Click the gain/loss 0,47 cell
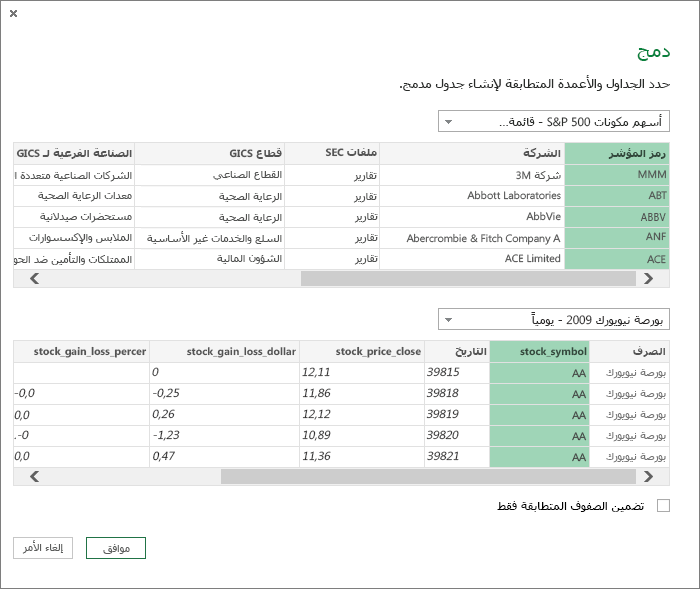Viewport: 700px width, 589px height. [225, 456]
